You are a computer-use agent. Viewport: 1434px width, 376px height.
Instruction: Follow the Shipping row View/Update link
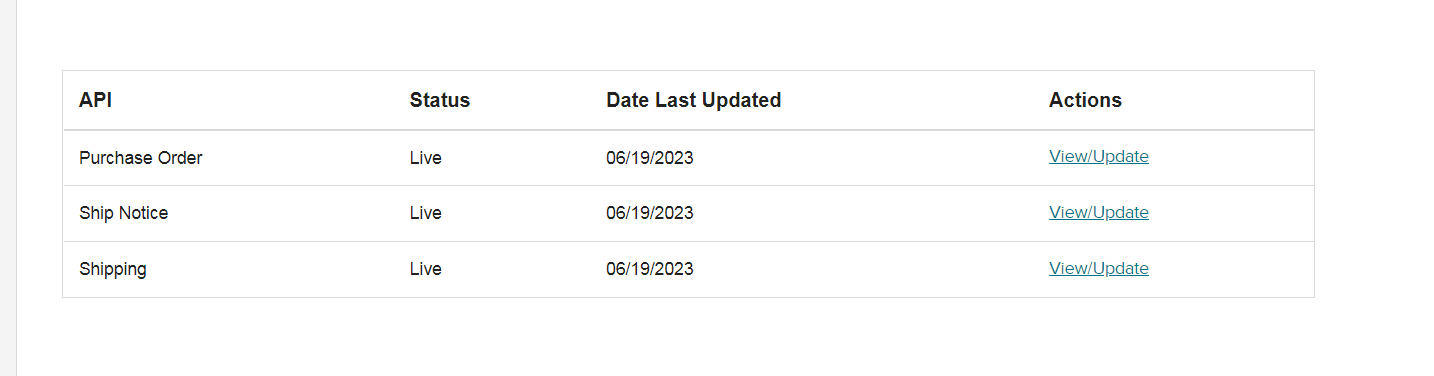click(1098, 268)
